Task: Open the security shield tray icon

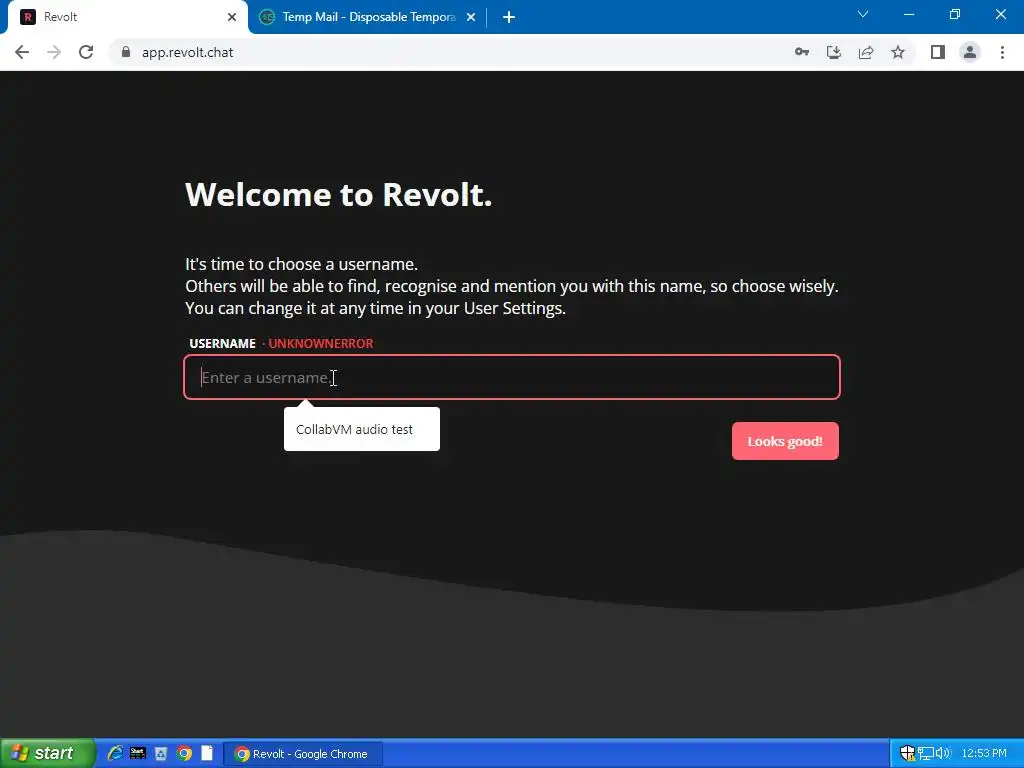Action: click(x=906, y=753)
